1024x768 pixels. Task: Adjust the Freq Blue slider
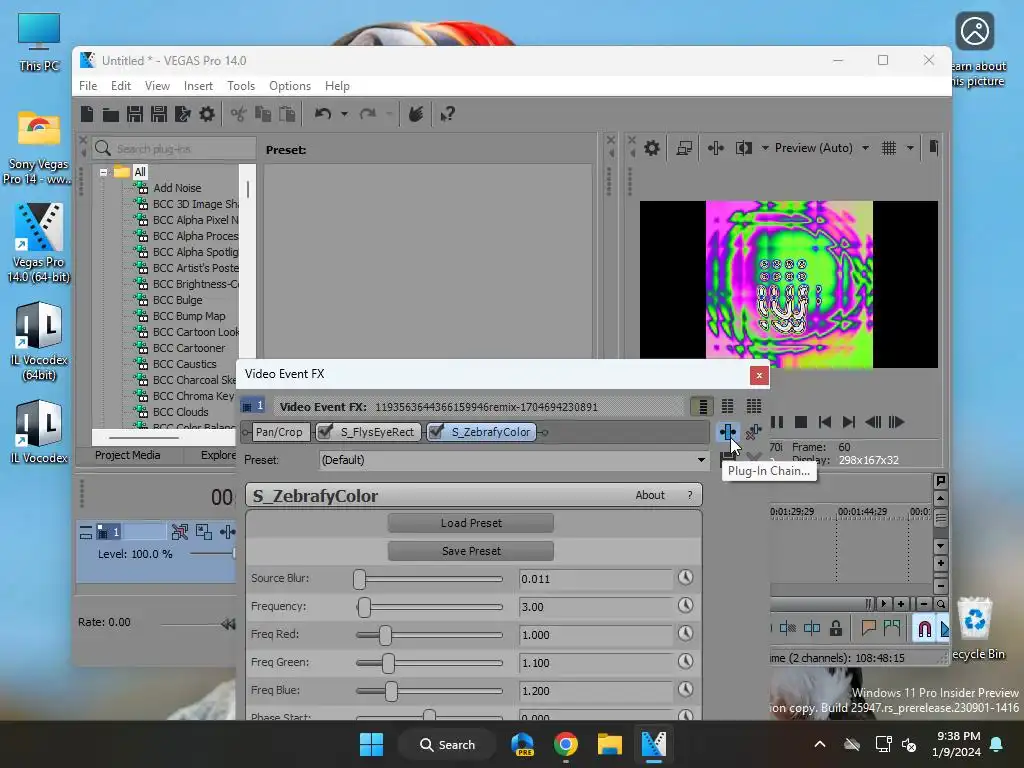click(391, 691)
